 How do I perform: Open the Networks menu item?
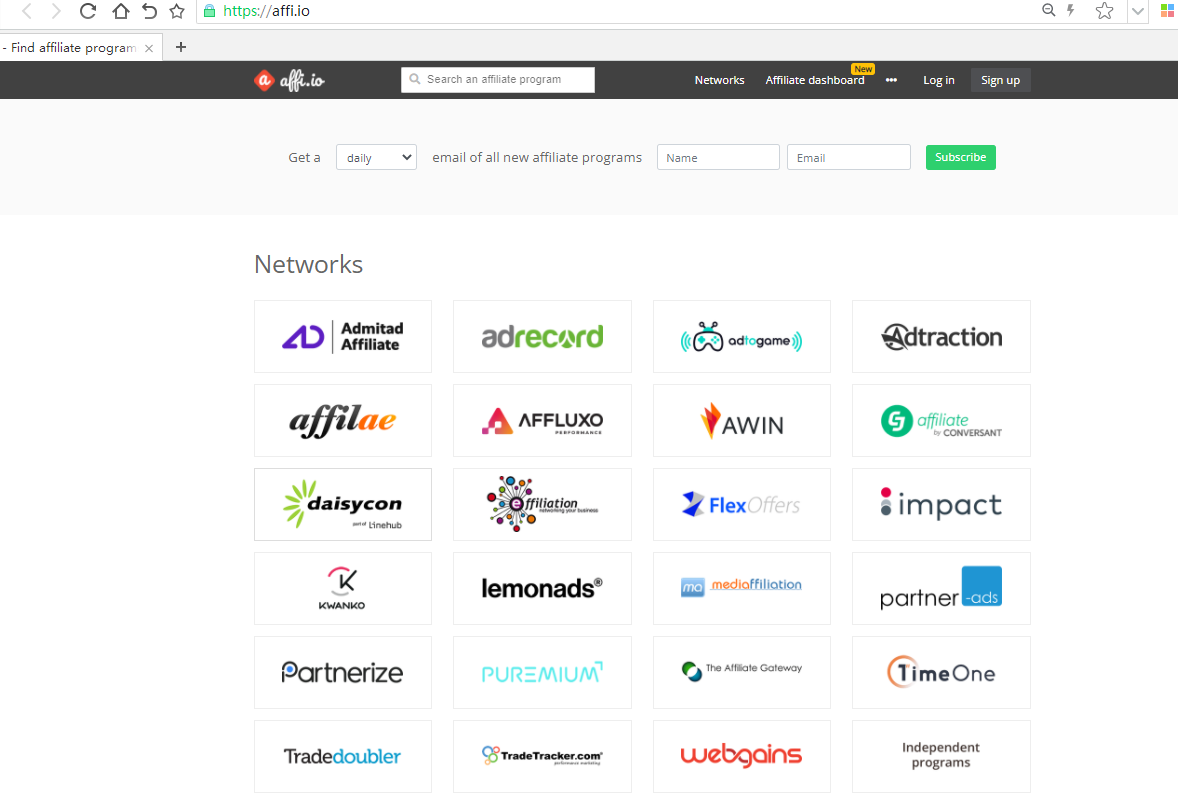(719, 80)
